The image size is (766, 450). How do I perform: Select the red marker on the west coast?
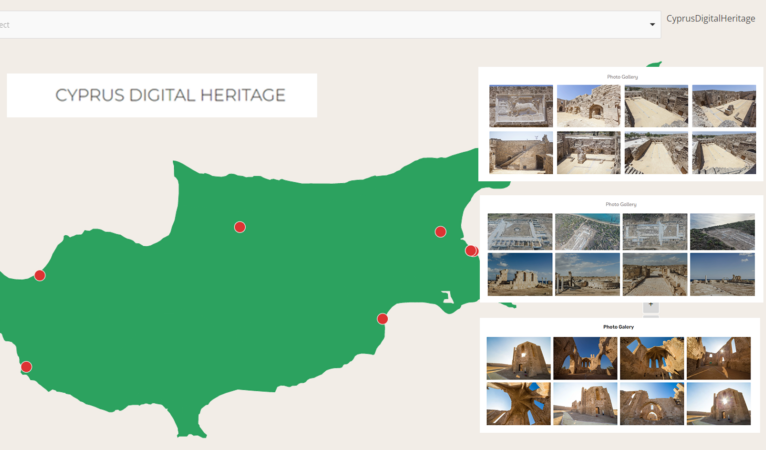coord(40,276)
